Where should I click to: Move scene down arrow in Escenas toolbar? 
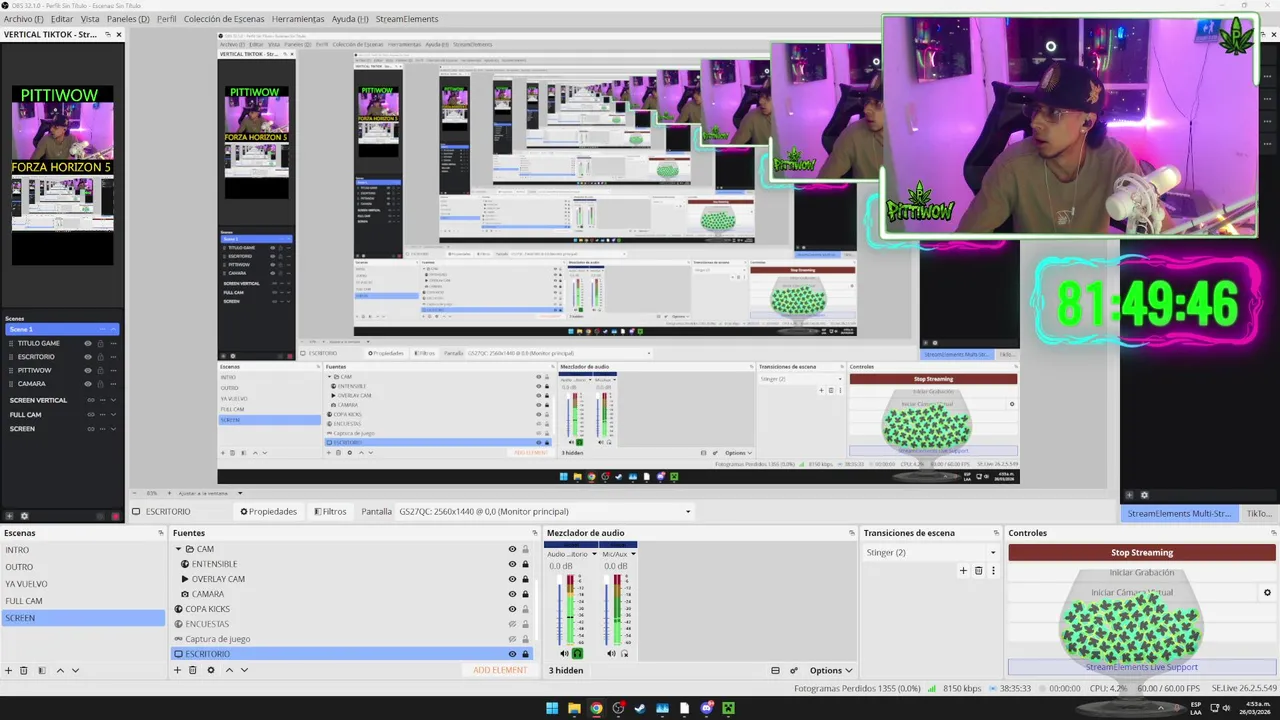75,670
